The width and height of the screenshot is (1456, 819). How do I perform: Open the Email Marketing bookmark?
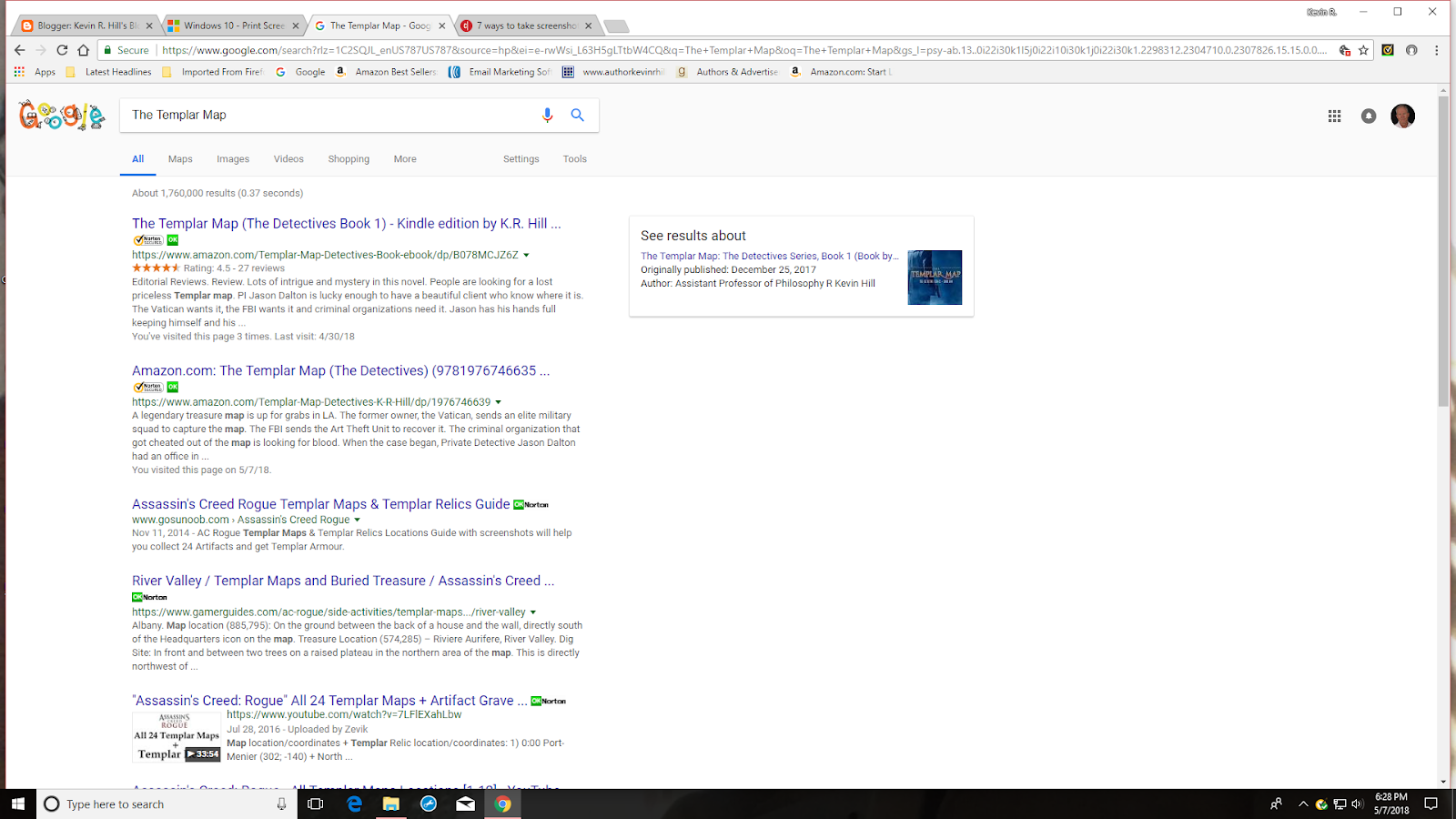coord(500,72)
